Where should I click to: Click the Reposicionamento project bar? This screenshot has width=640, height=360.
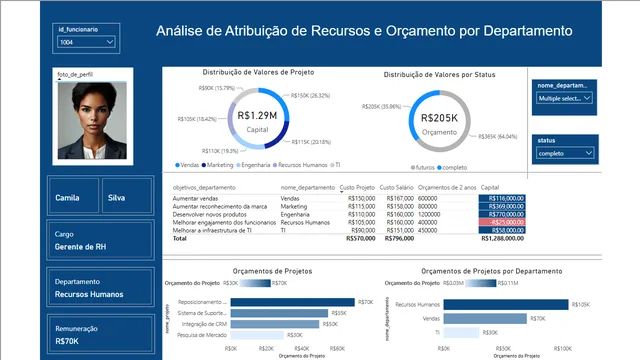point(293,302)
